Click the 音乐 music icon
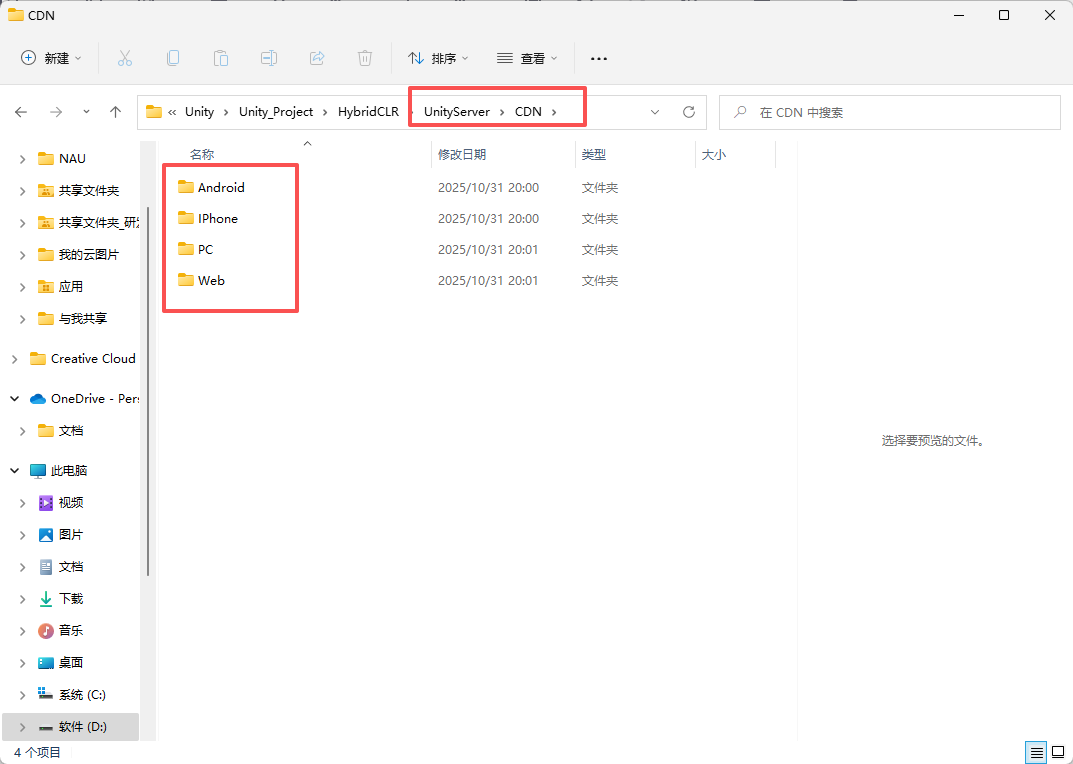The height and width of the screenshot is (764, 1073). tap(46, 631)
